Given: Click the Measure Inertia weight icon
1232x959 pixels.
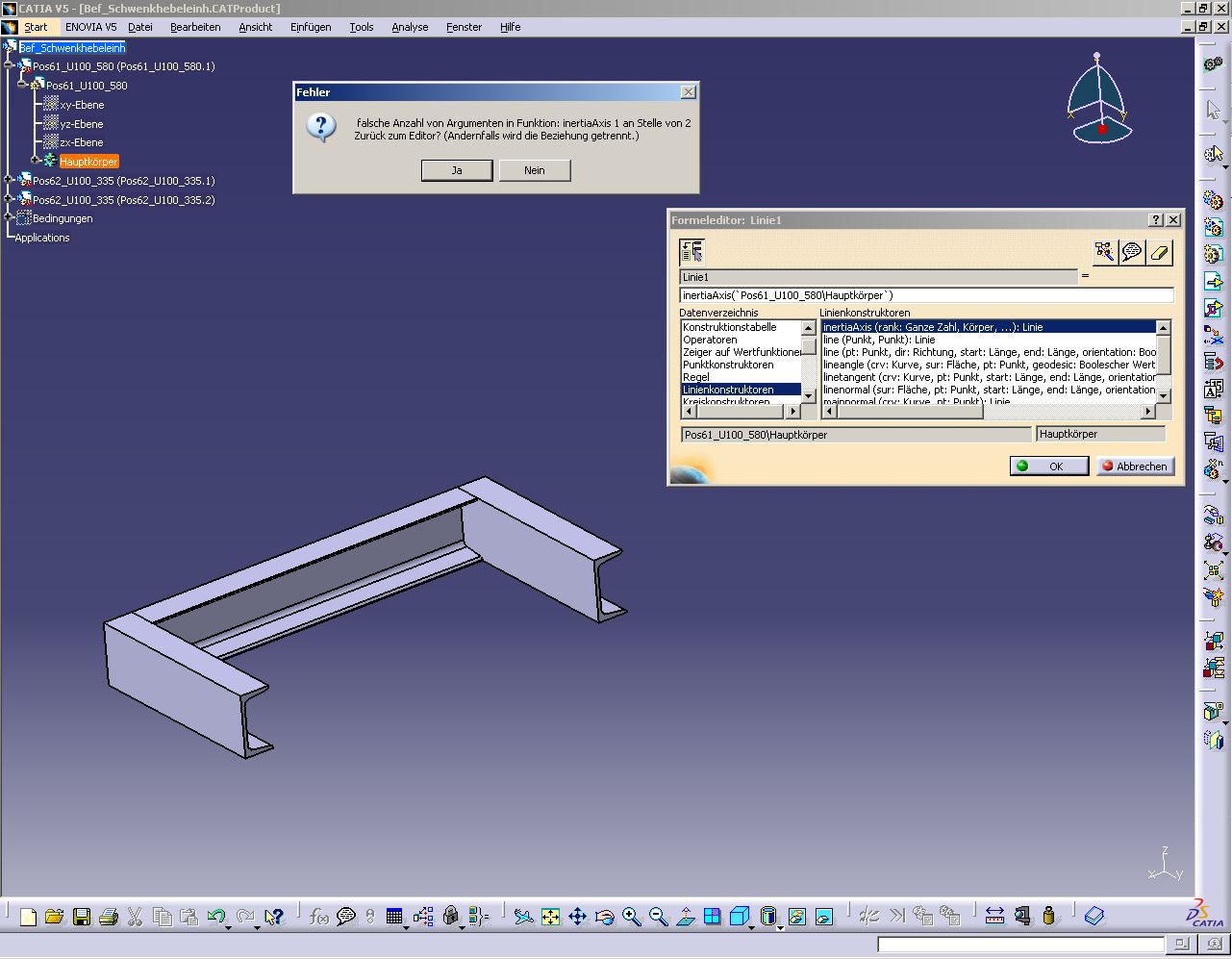Looking at the screenshot, I should [x=1049, y=917].
